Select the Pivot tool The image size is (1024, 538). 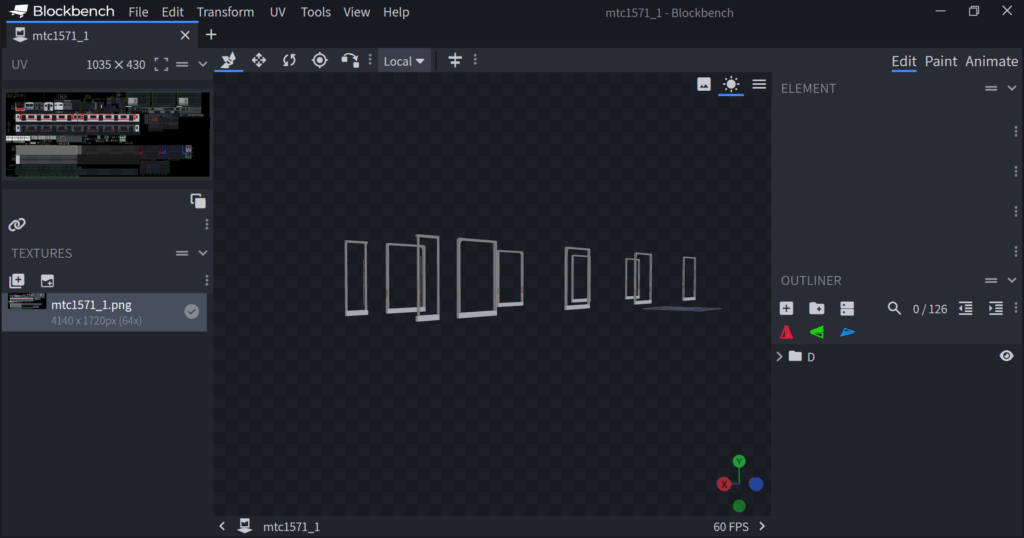click(x=320, y=61)
